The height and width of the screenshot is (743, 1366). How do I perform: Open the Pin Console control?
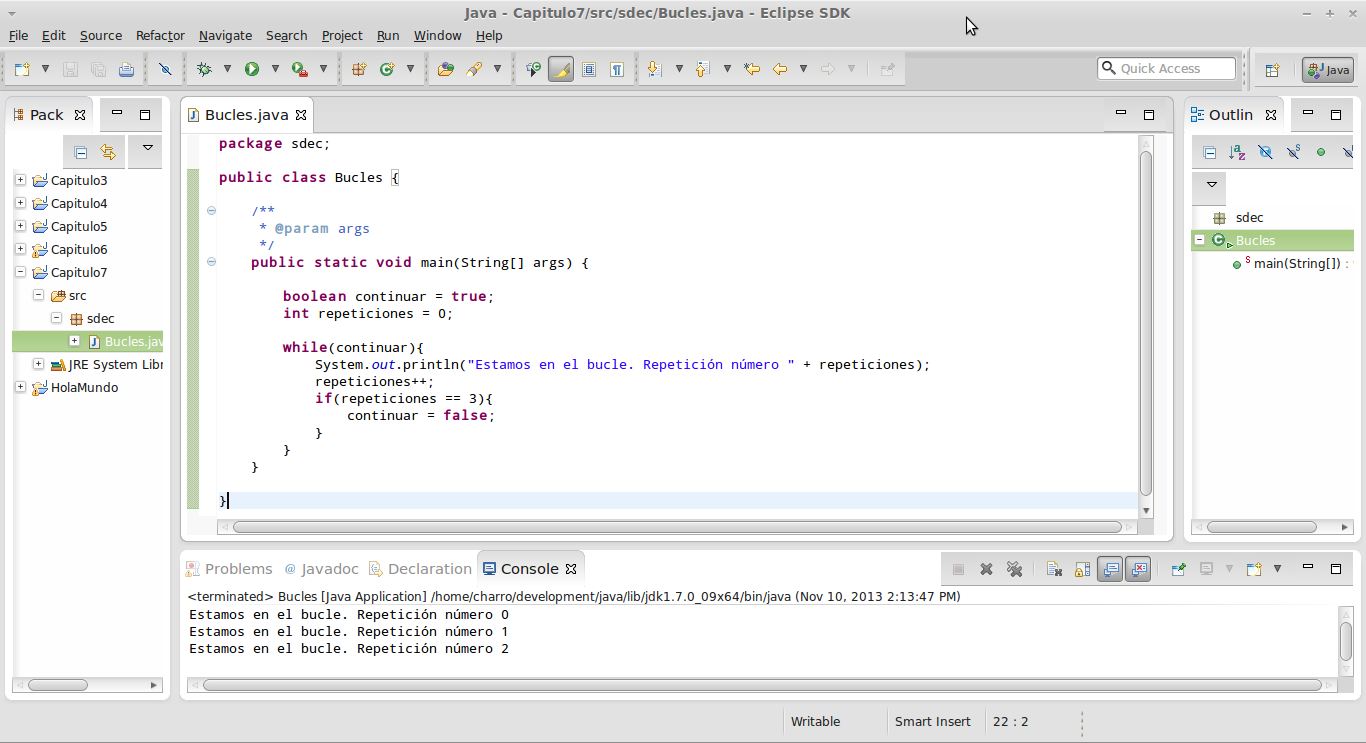tap(1178, 568)
